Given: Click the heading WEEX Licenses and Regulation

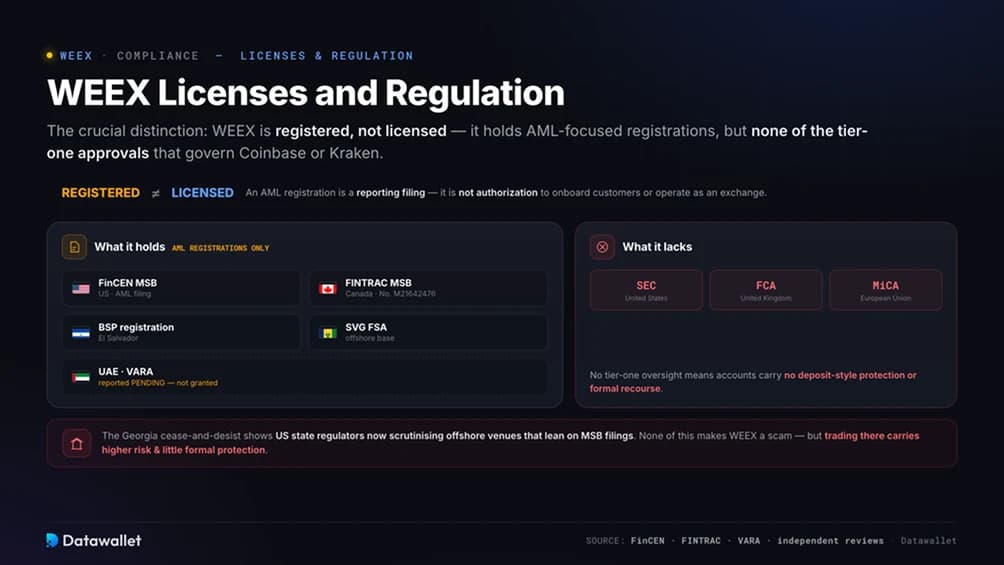Looking at the screenshot, I should click(305, 92).
